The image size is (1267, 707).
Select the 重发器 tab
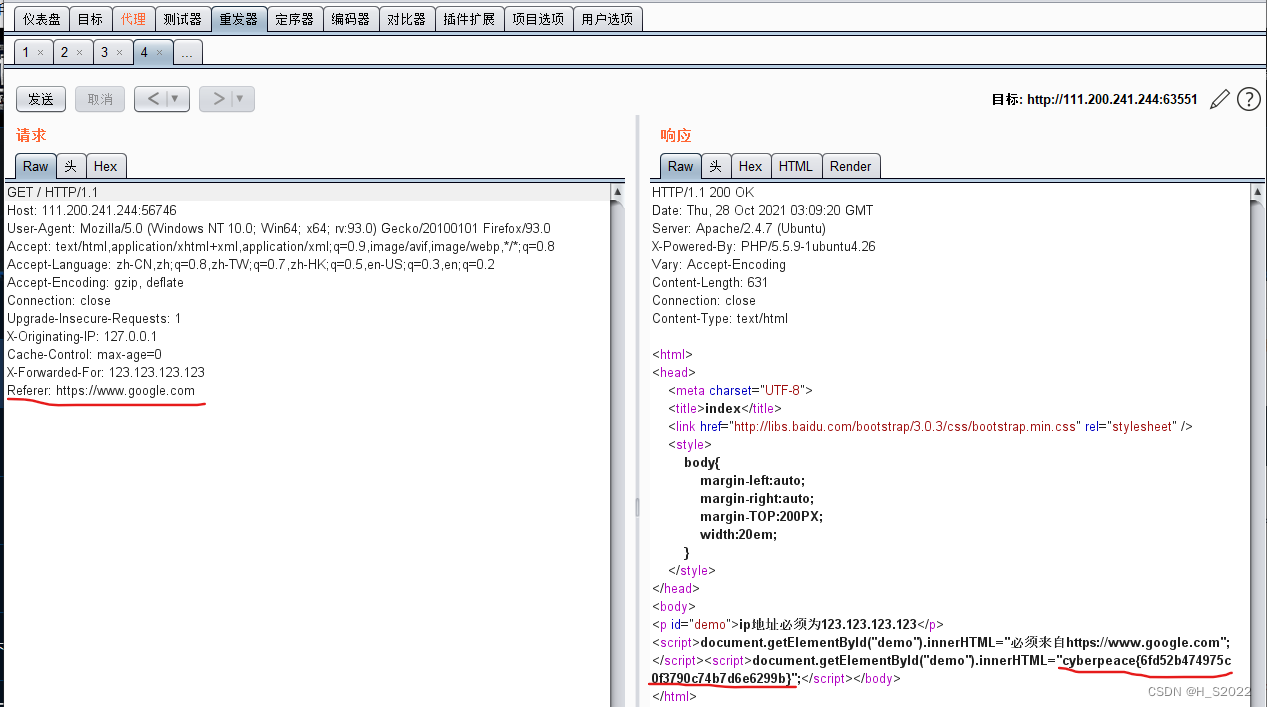pos(239,19)
